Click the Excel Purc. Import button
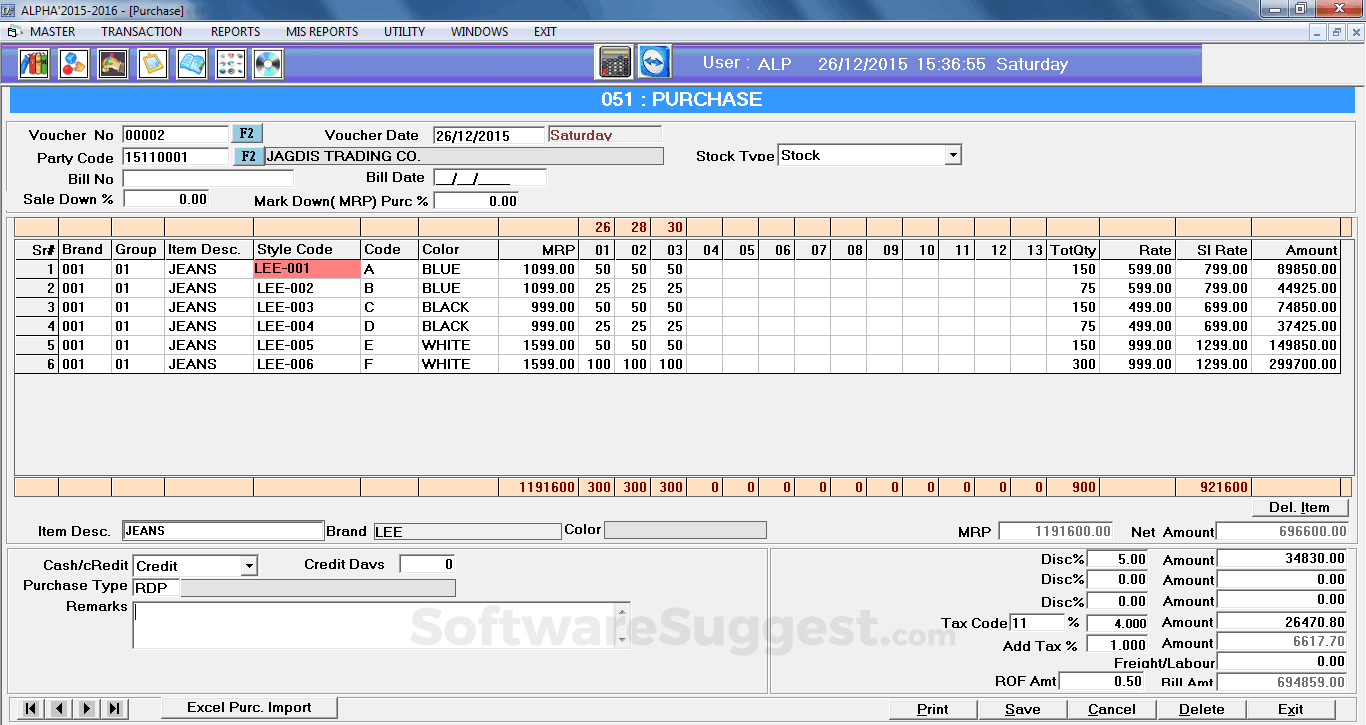This screenshot has height=725, width=1366. click(x=250, y=708)
